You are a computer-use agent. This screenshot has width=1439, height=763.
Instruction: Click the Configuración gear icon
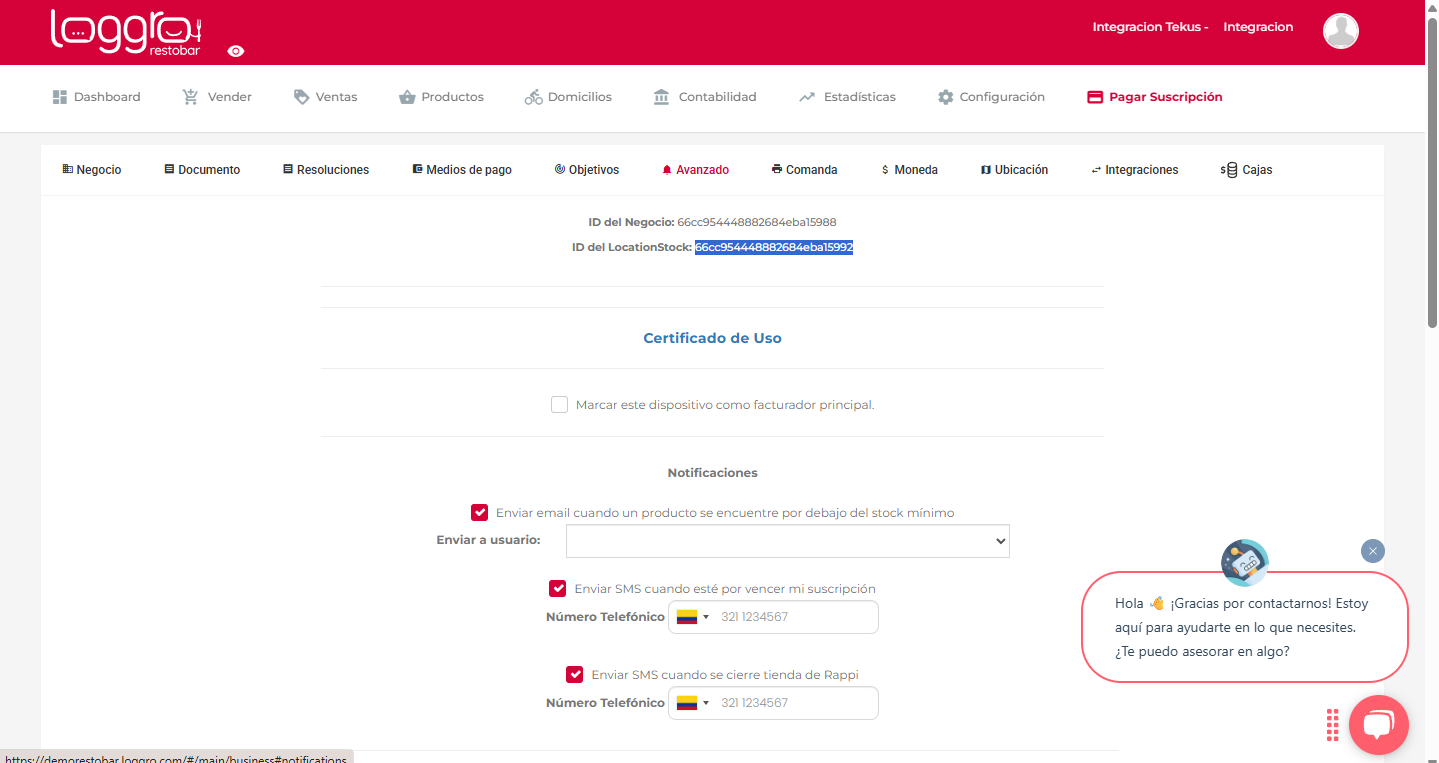pyautogui.click(x=945, y=97)
